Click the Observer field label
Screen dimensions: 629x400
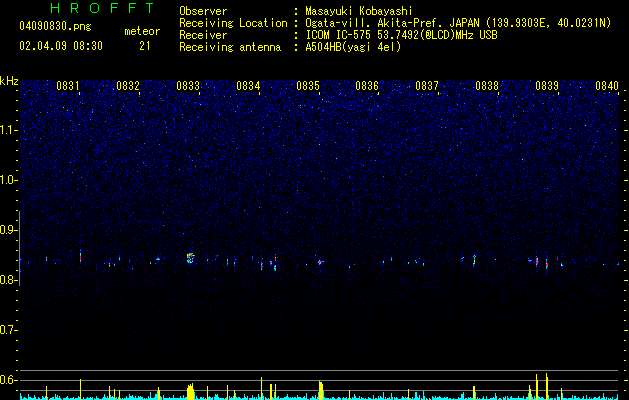[203, 11]
